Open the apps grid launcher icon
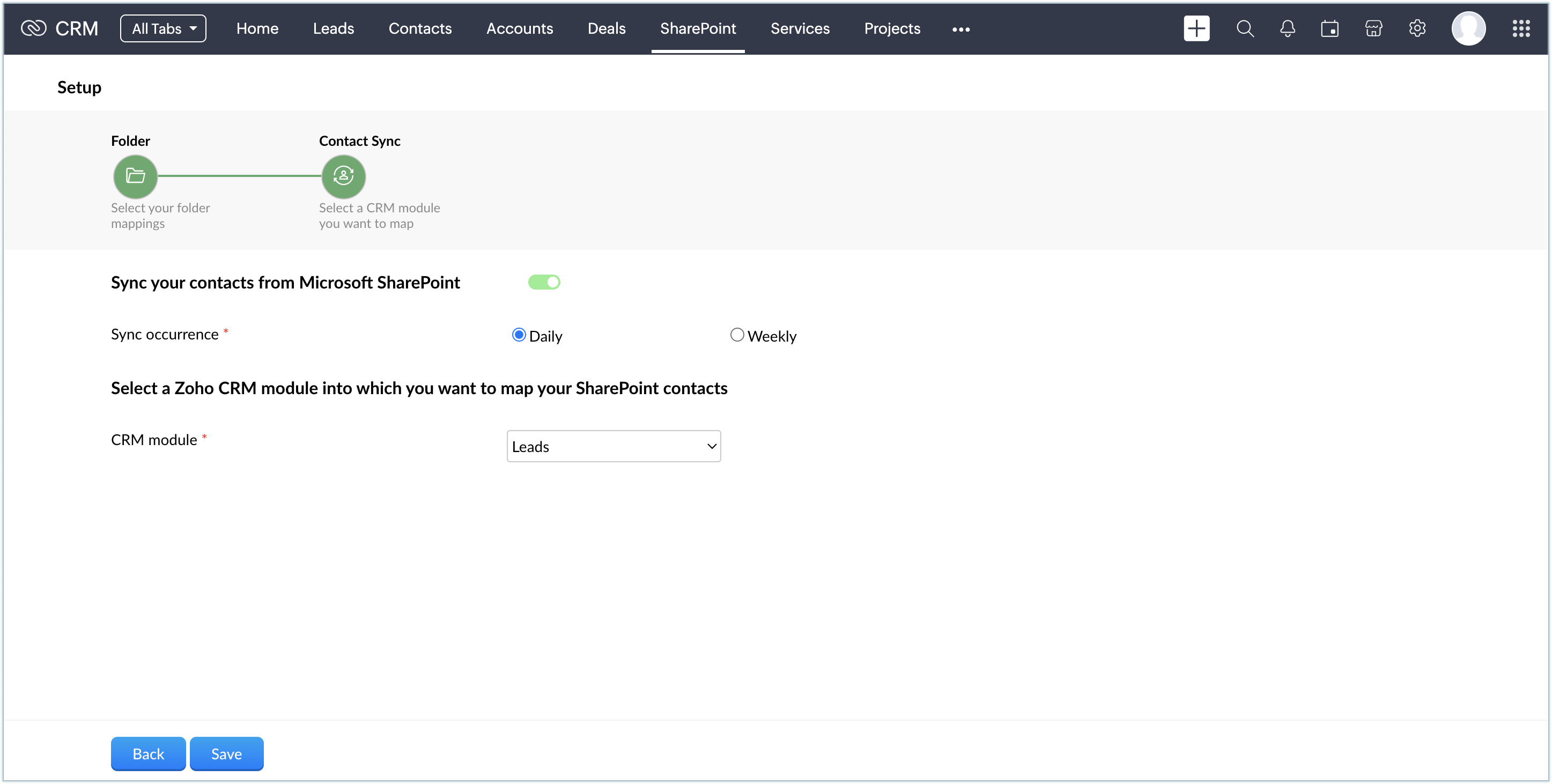 pyautogui.click(x=1521, y=28)
